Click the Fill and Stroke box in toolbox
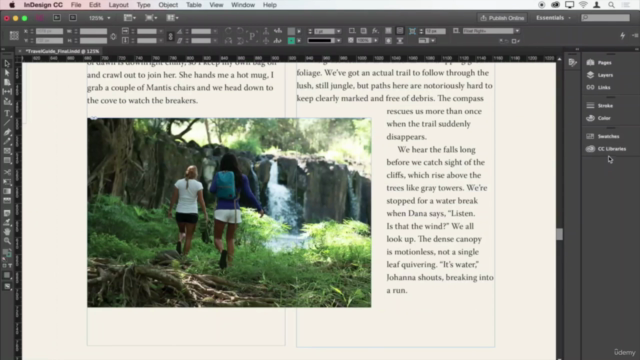640x360 pixels. tap(7, 254)
